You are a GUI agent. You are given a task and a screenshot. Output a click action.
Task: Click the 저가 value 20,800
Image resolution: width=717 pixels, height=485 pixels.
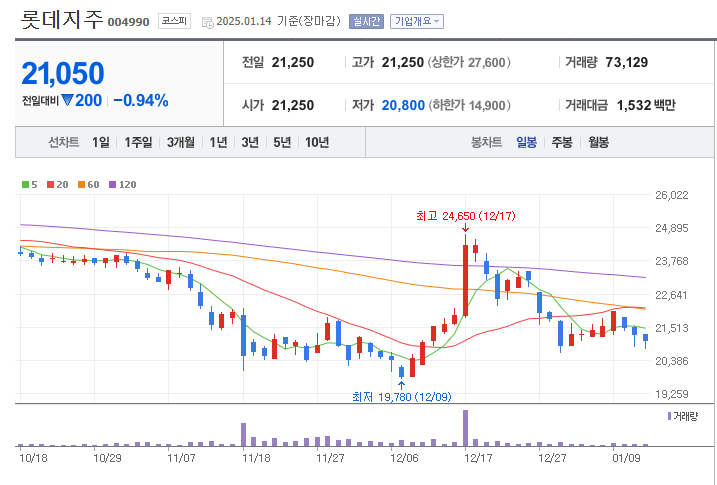pos(403,105)
